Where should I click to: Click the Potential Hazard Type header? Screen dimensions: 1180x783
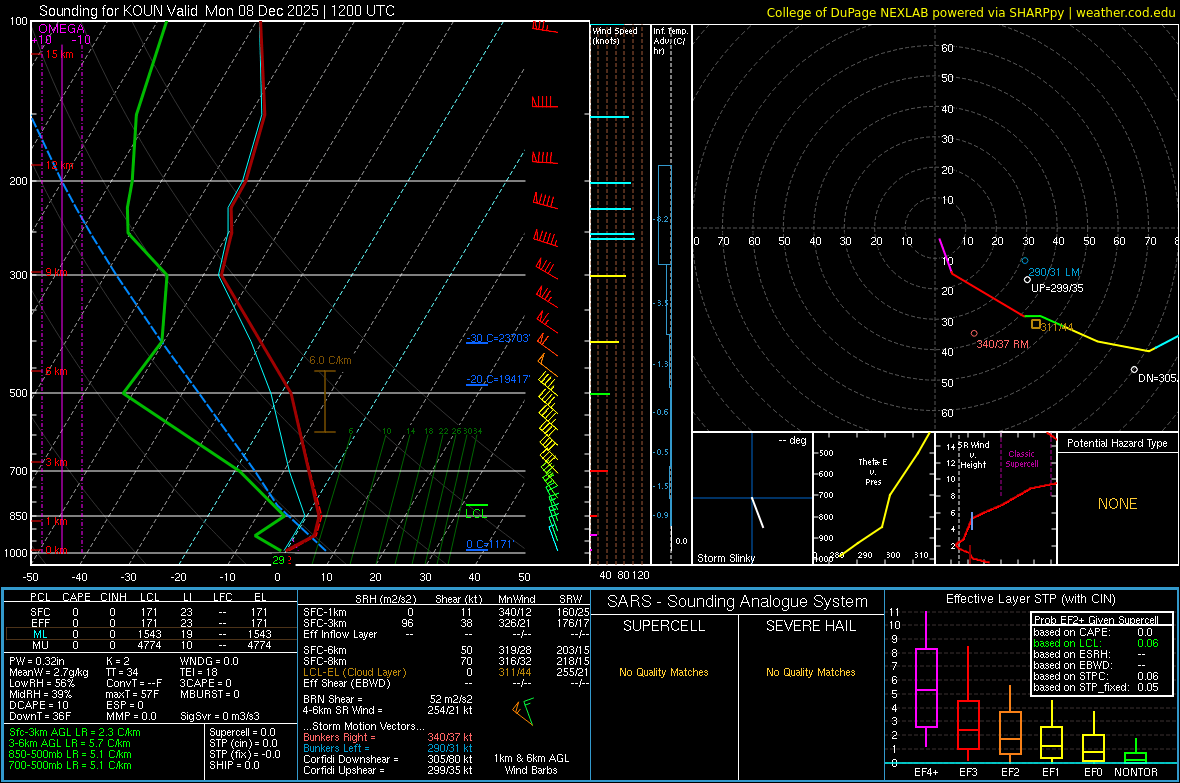[1117, 443]
